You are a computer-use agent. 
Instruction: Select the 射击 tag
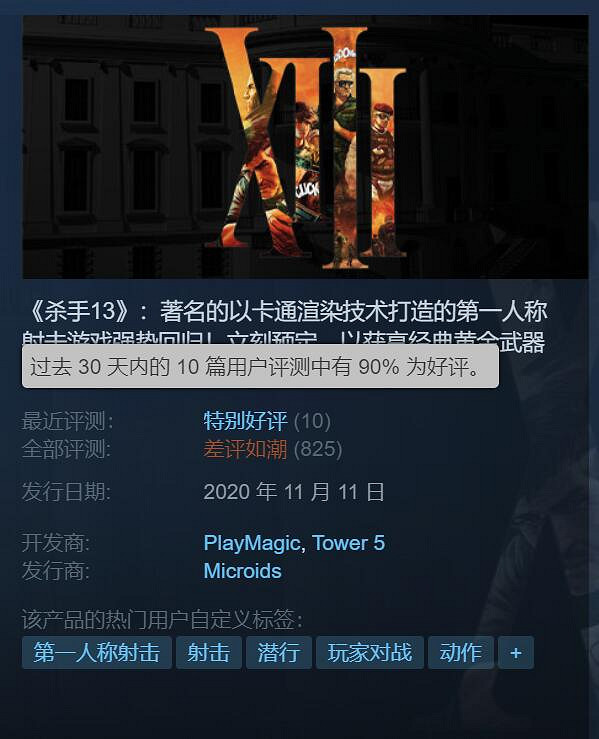tap(209, 653)
